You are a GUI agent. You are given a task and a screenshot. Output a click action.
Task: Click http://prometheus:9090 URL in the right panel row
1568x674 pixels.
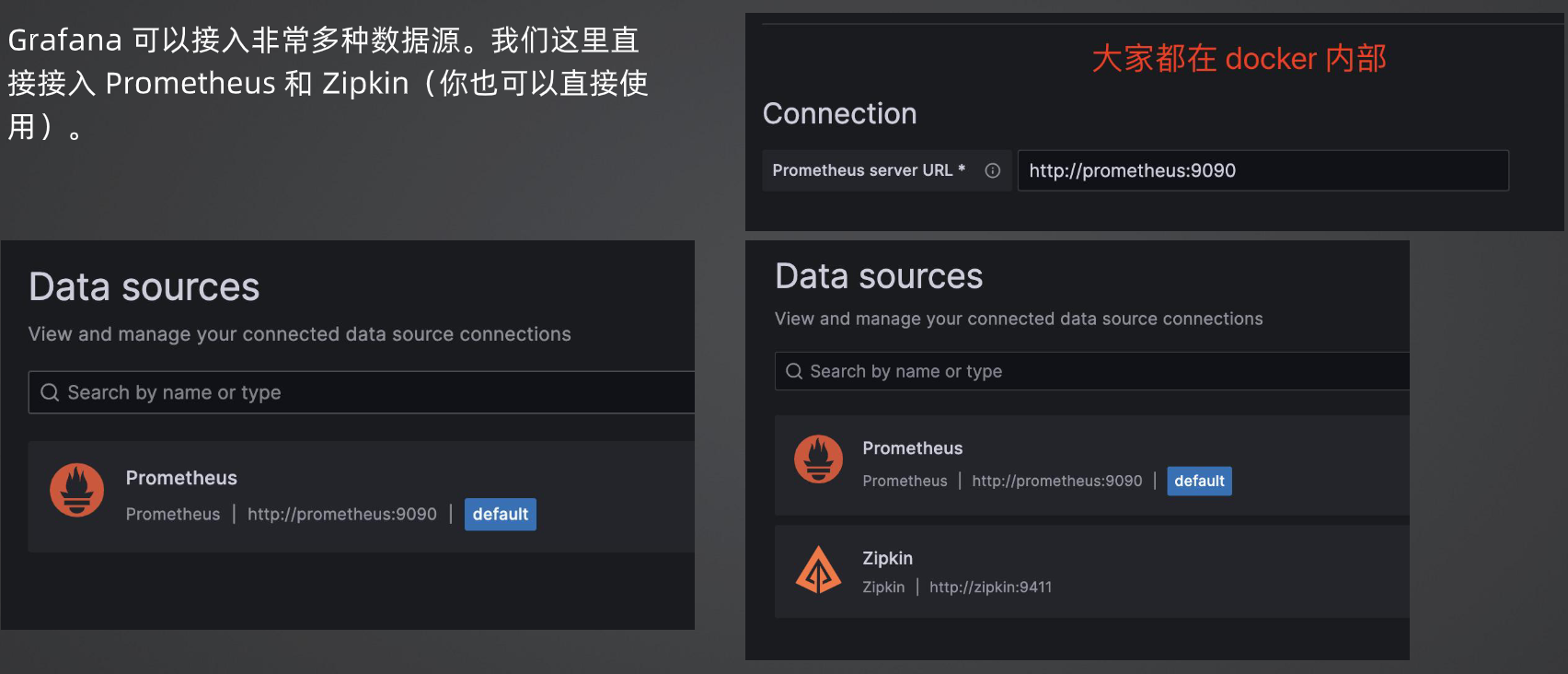pos(1056,481)
